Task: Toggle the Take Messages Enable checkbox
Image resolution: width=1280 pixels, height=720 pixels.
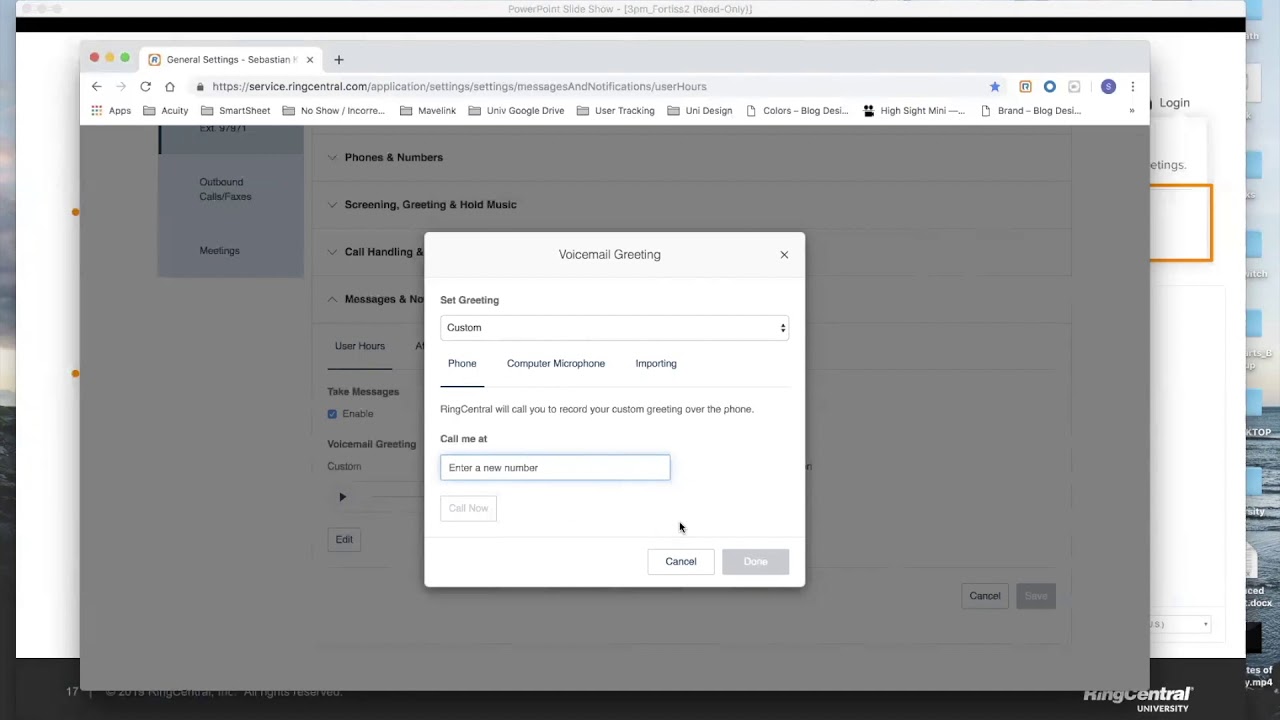Action: [332, 414]
